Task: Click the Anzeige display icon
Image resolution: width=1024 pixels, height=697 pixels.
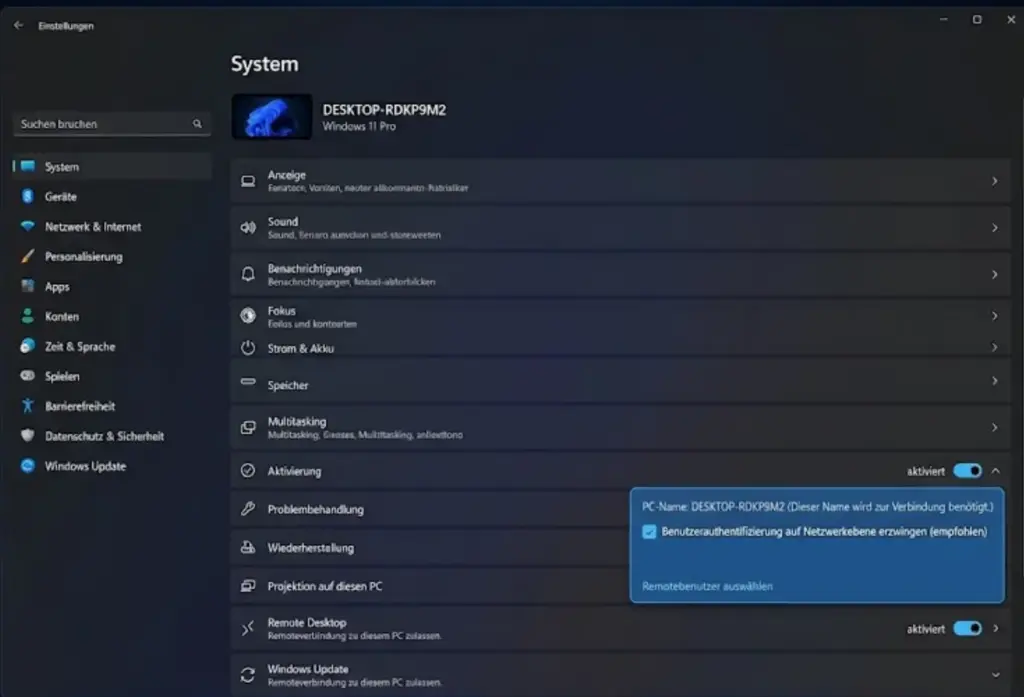Action: (x=248, y=181)
